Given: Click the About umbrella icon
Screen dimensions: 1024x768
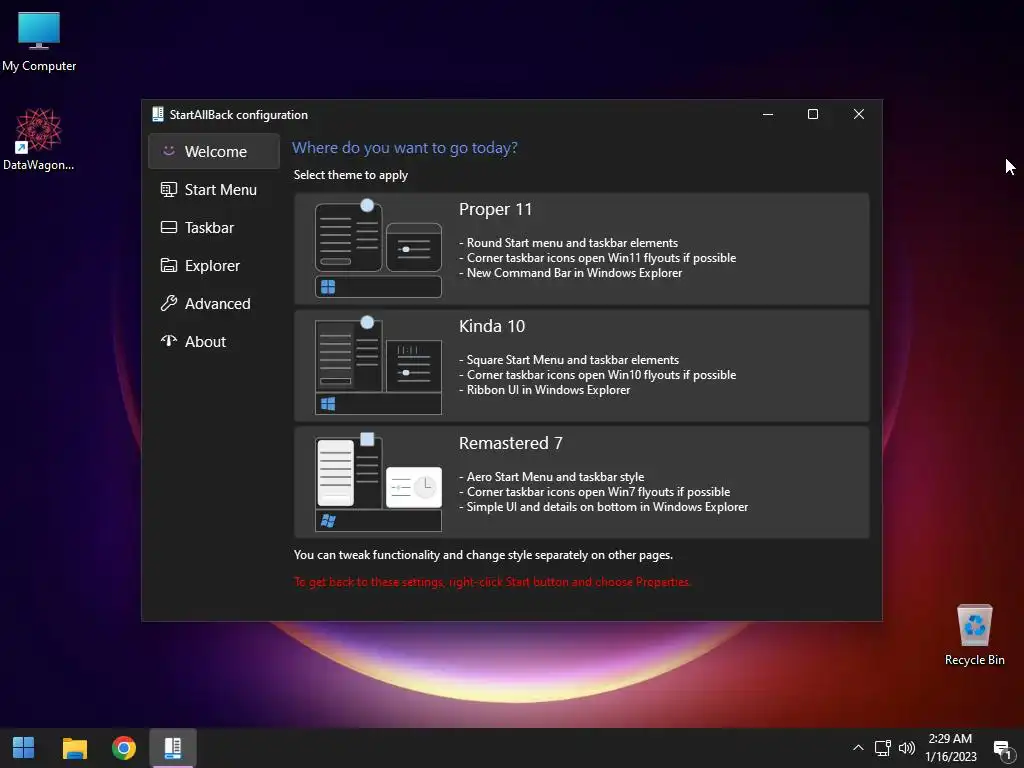Looking at the screenshot, I should 168,341.
